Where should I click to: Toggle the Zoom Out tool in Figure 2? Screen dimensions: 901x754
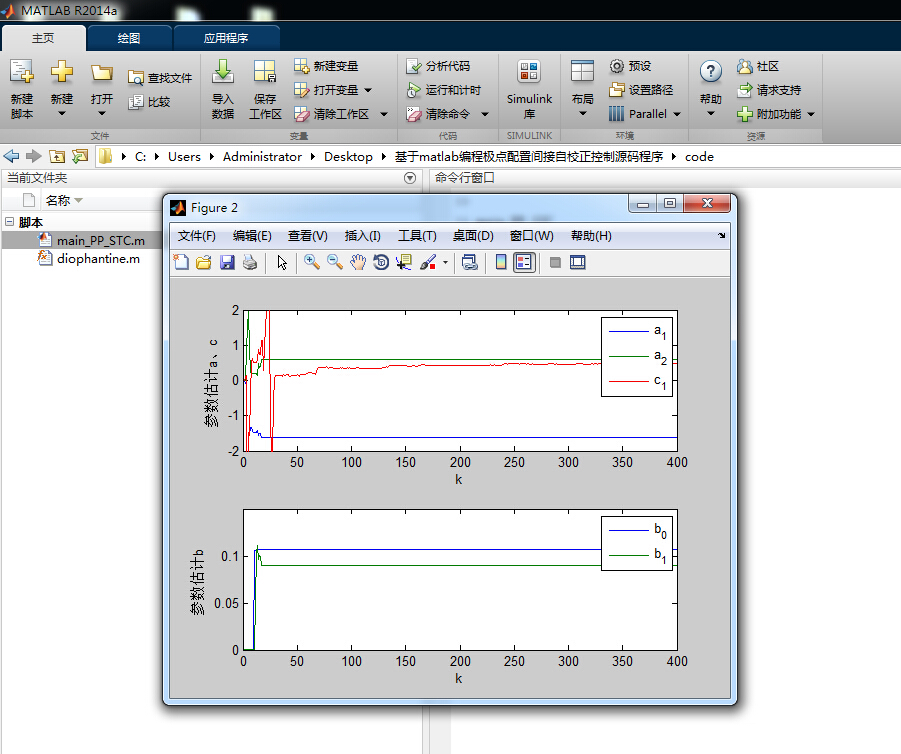334,263
